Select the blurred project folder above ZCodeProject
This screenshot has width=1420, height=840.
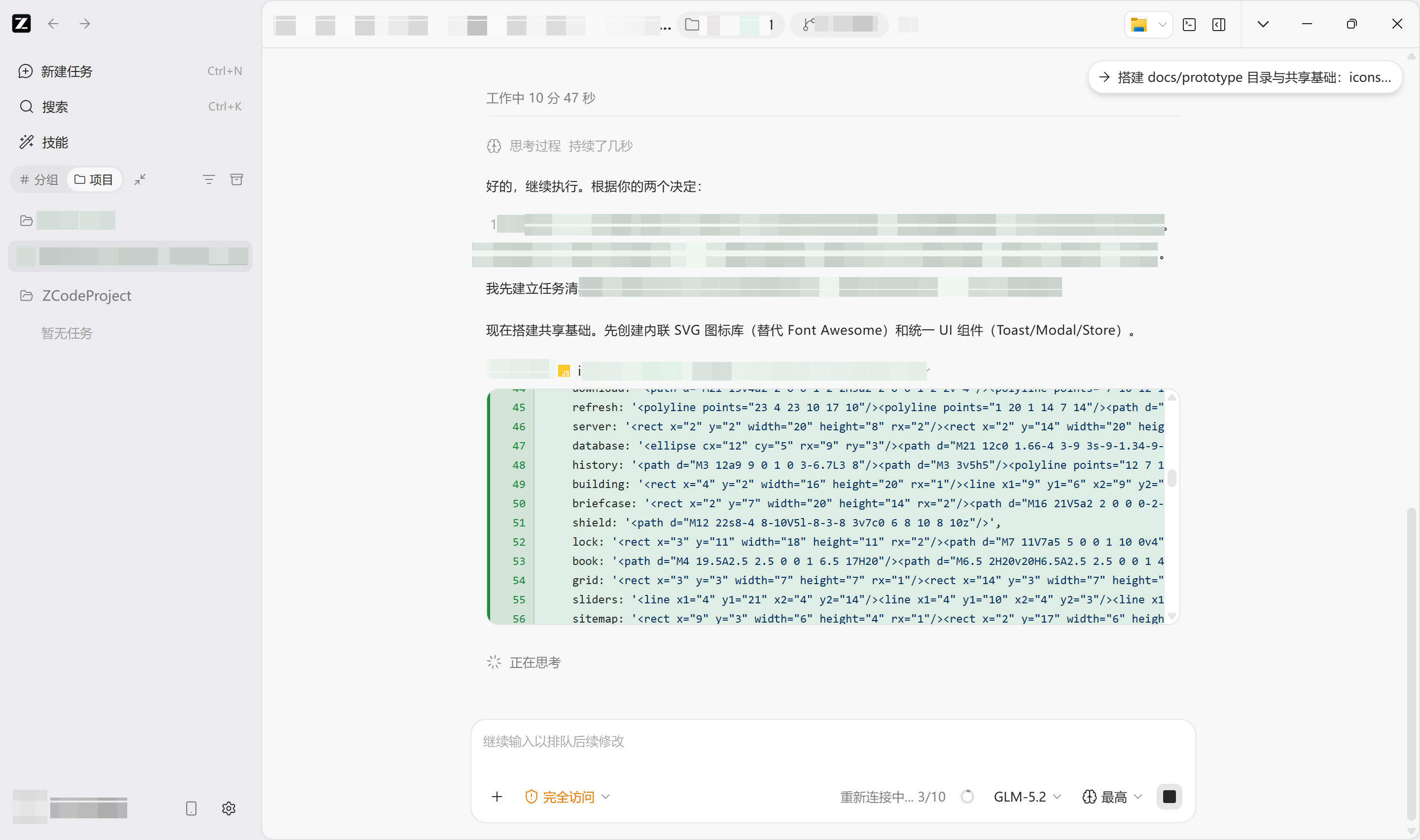(130, 220)
